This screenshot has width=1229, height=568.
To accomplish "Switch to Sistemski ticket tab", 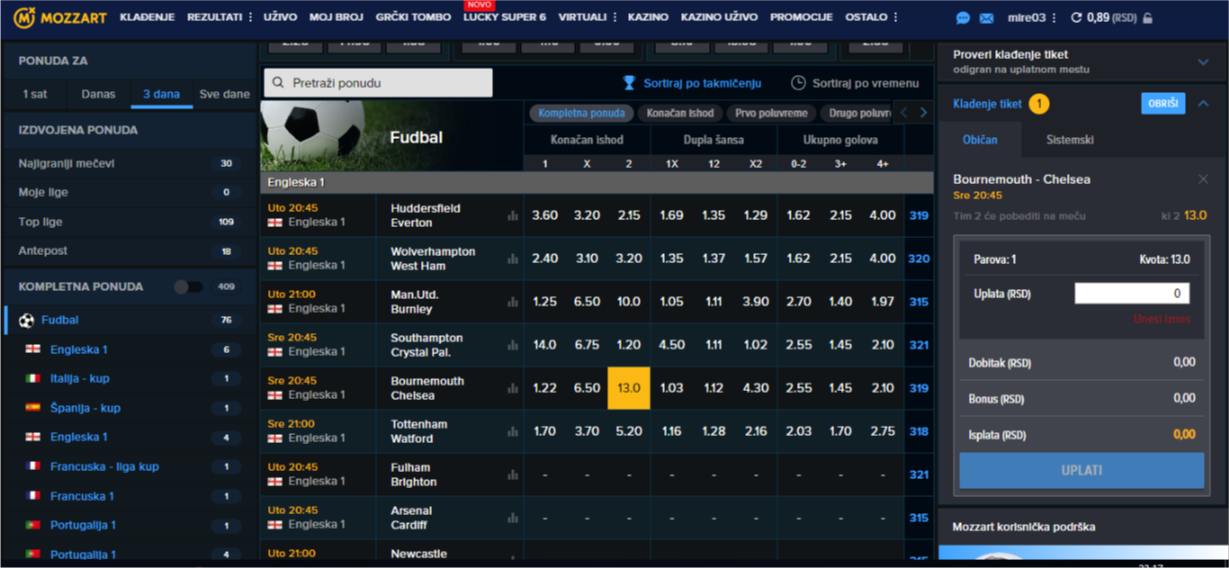I will (x=1070, y=140).
